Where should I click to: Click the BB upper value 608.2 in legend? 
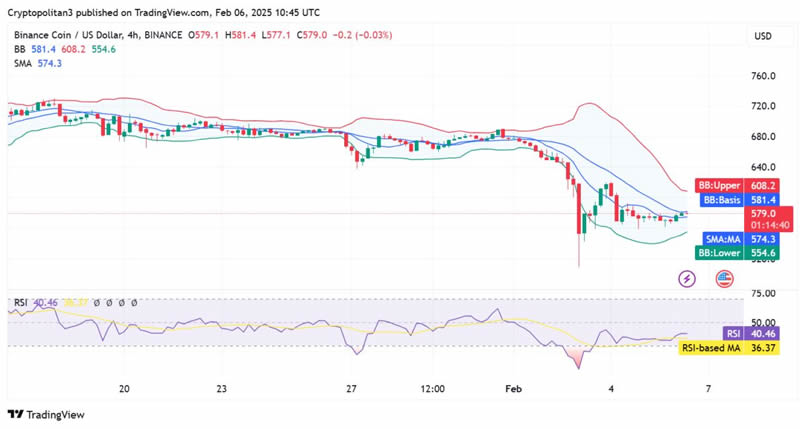tap(74, 49)
